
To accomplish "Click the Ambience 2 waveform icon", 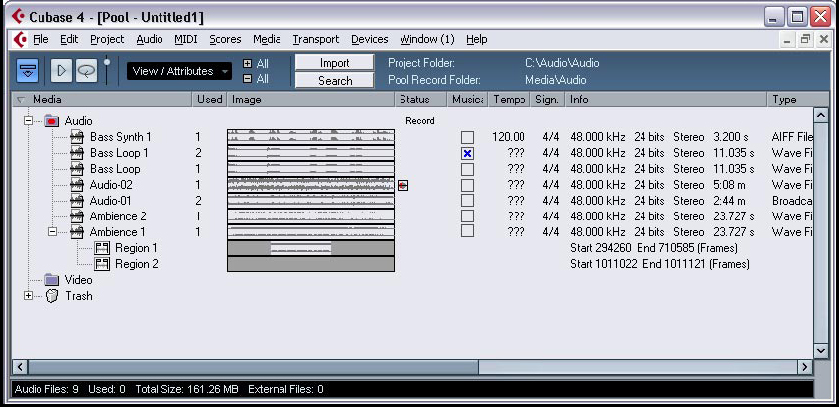I will (77, 216).
